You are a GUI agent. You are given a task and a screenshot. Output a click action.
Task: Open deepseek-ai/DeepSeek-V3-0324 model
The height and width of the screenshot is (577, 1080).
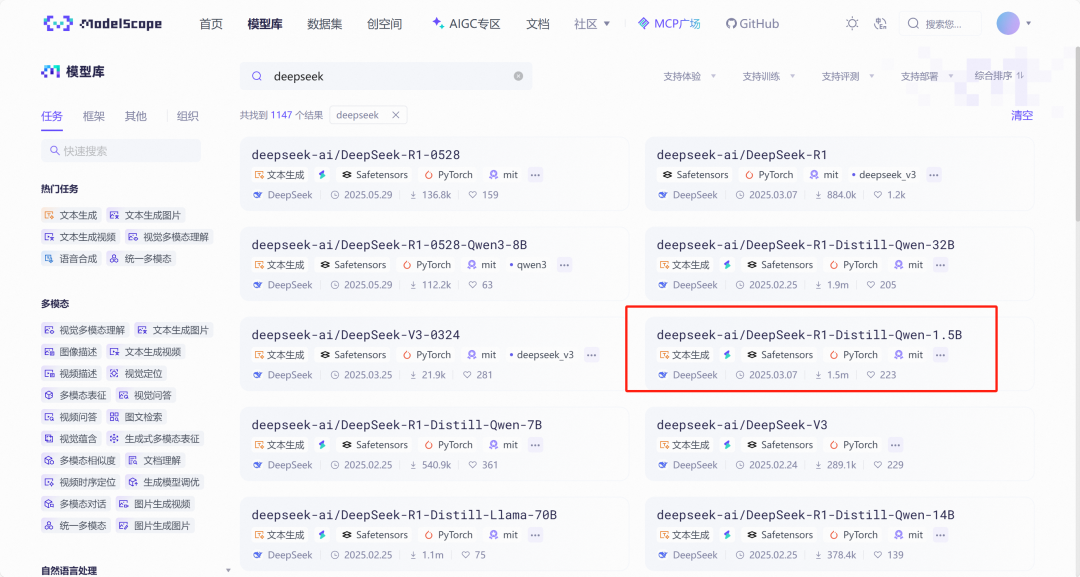click(355, 335)
